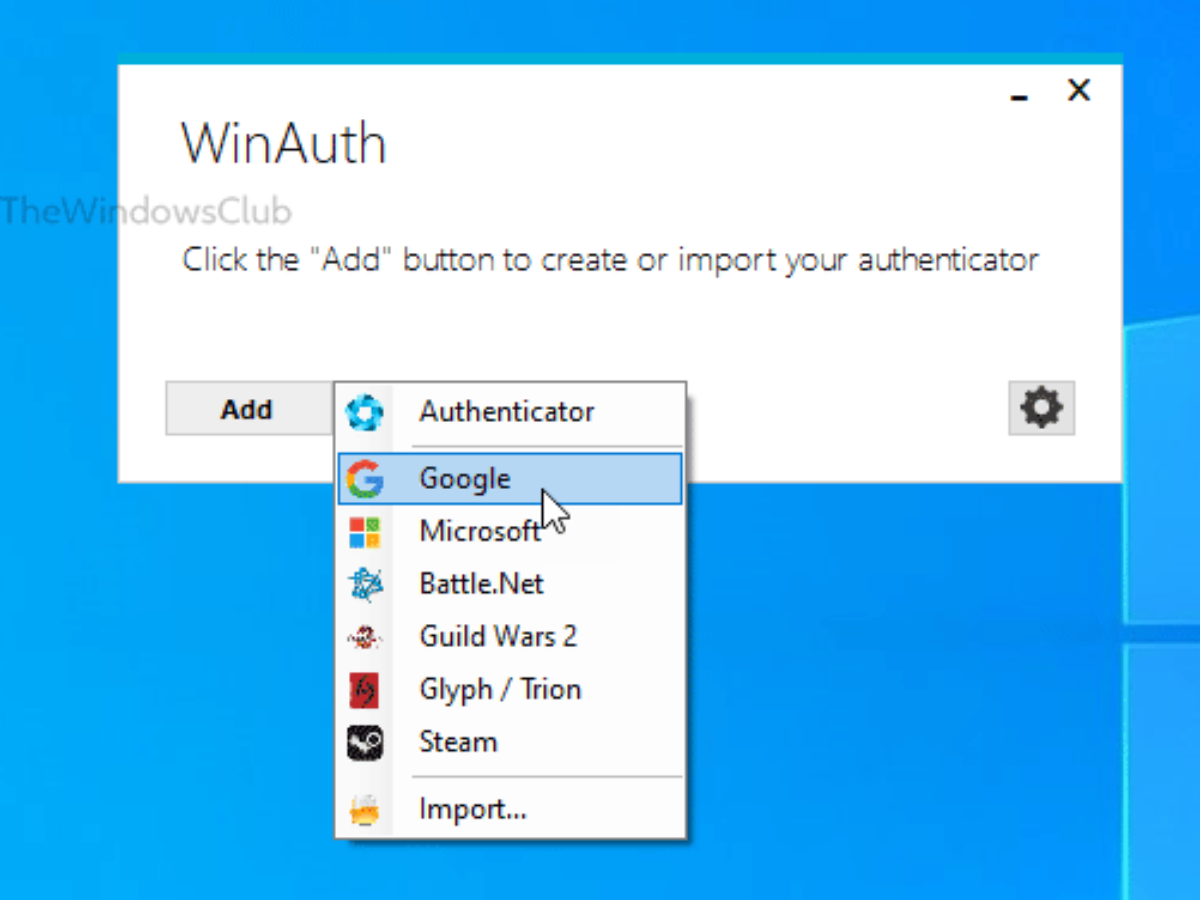Select Steam authenticator option
This screenshot has height=900, width=1200.
click(510, 743)
